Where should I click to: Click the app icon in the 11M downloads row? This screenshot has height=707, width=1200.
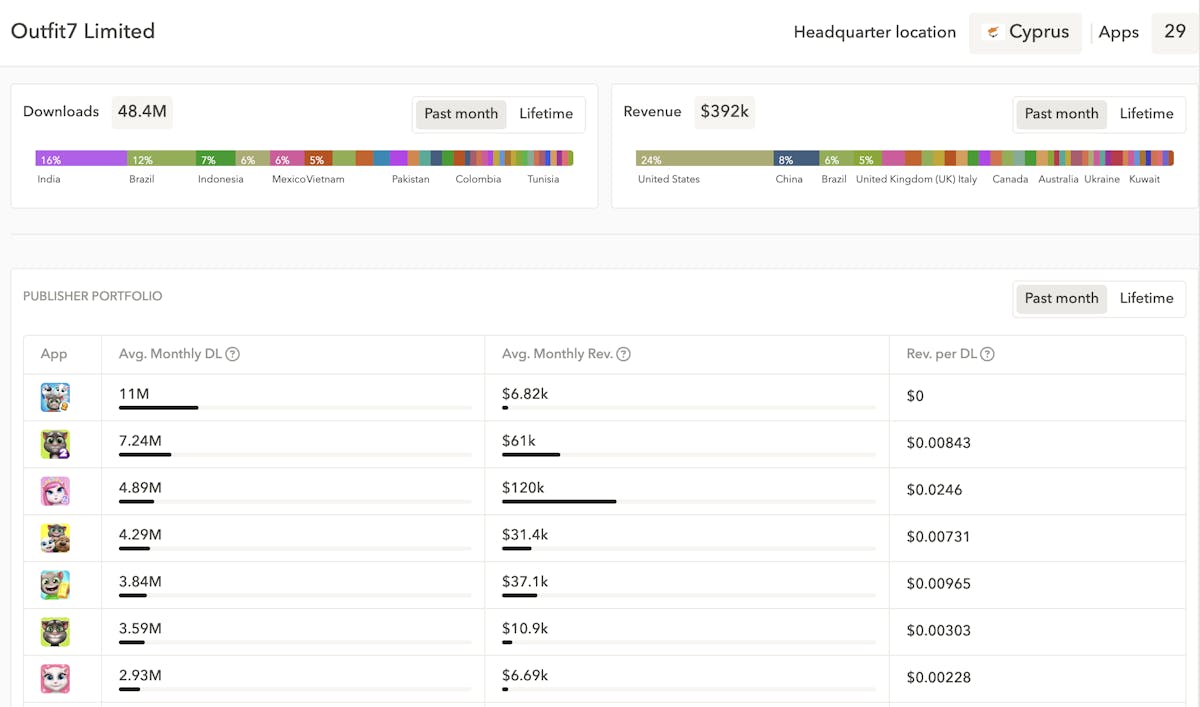[x=55, y=398]
